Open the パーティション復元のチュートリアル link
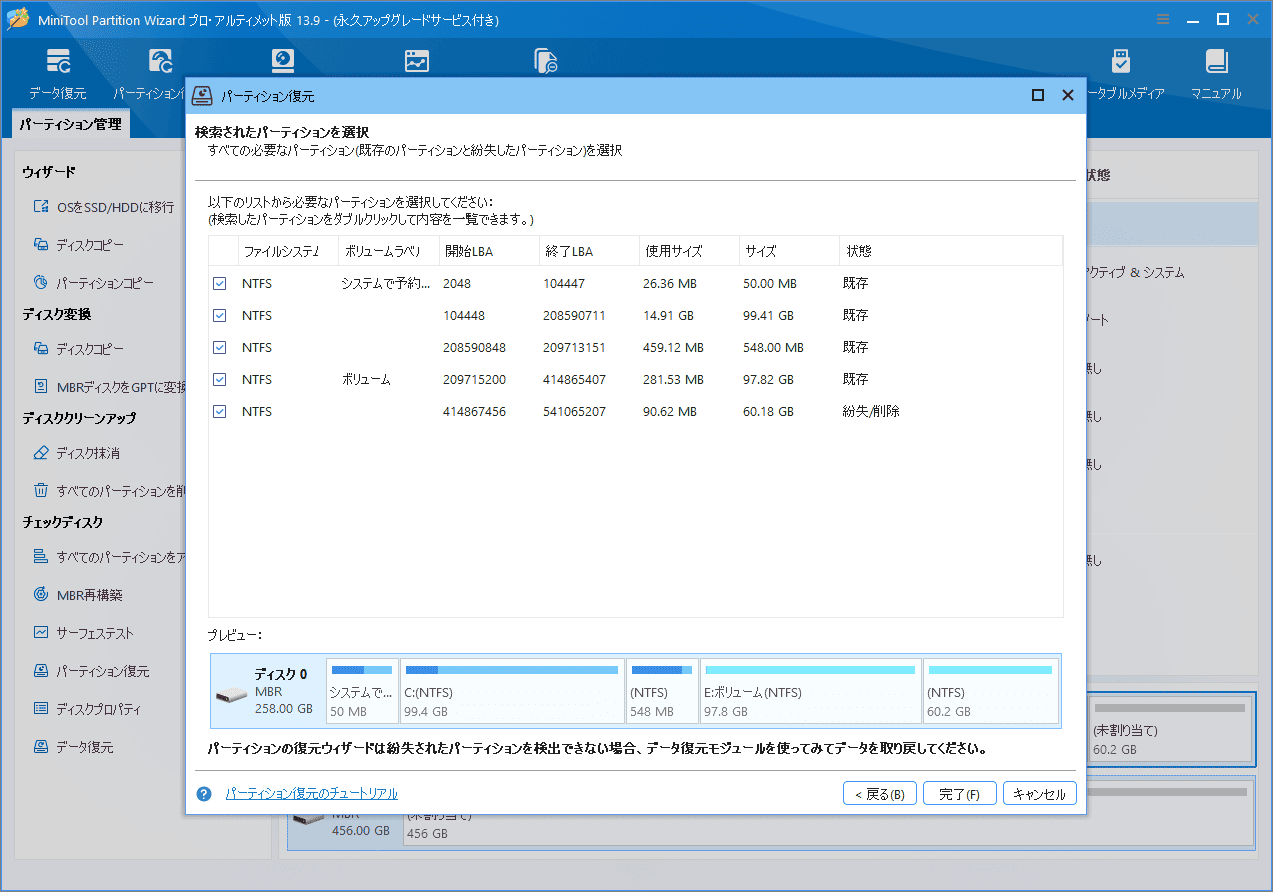 coord(311,794)
